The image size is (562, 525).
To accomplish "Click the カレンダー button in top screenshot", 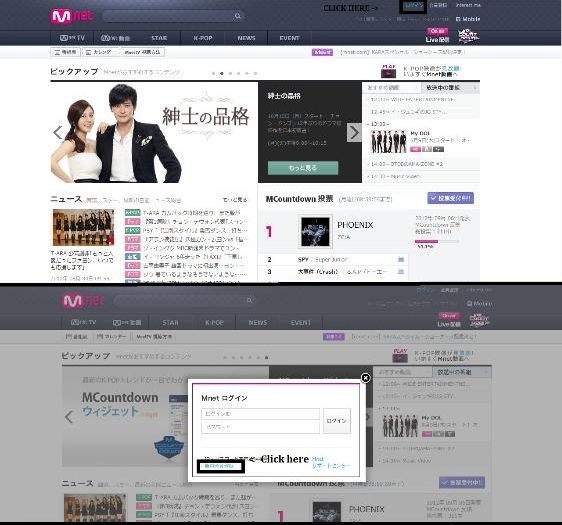I will pyautogui.click(x=101, y=52).
